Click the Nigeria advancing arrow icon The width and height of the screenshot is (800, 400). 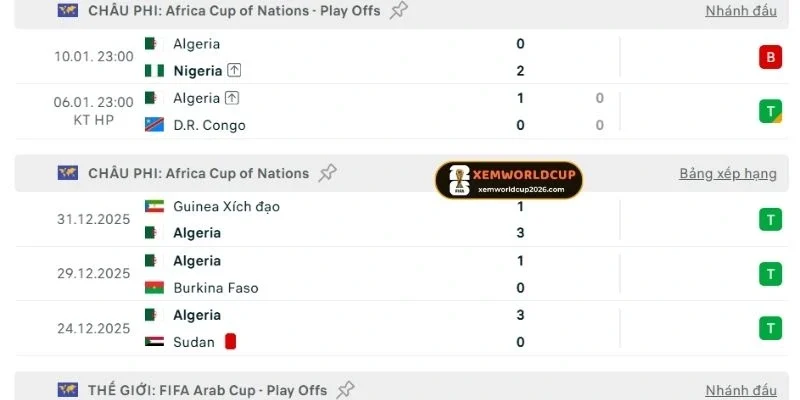click(x=234, y=71)
